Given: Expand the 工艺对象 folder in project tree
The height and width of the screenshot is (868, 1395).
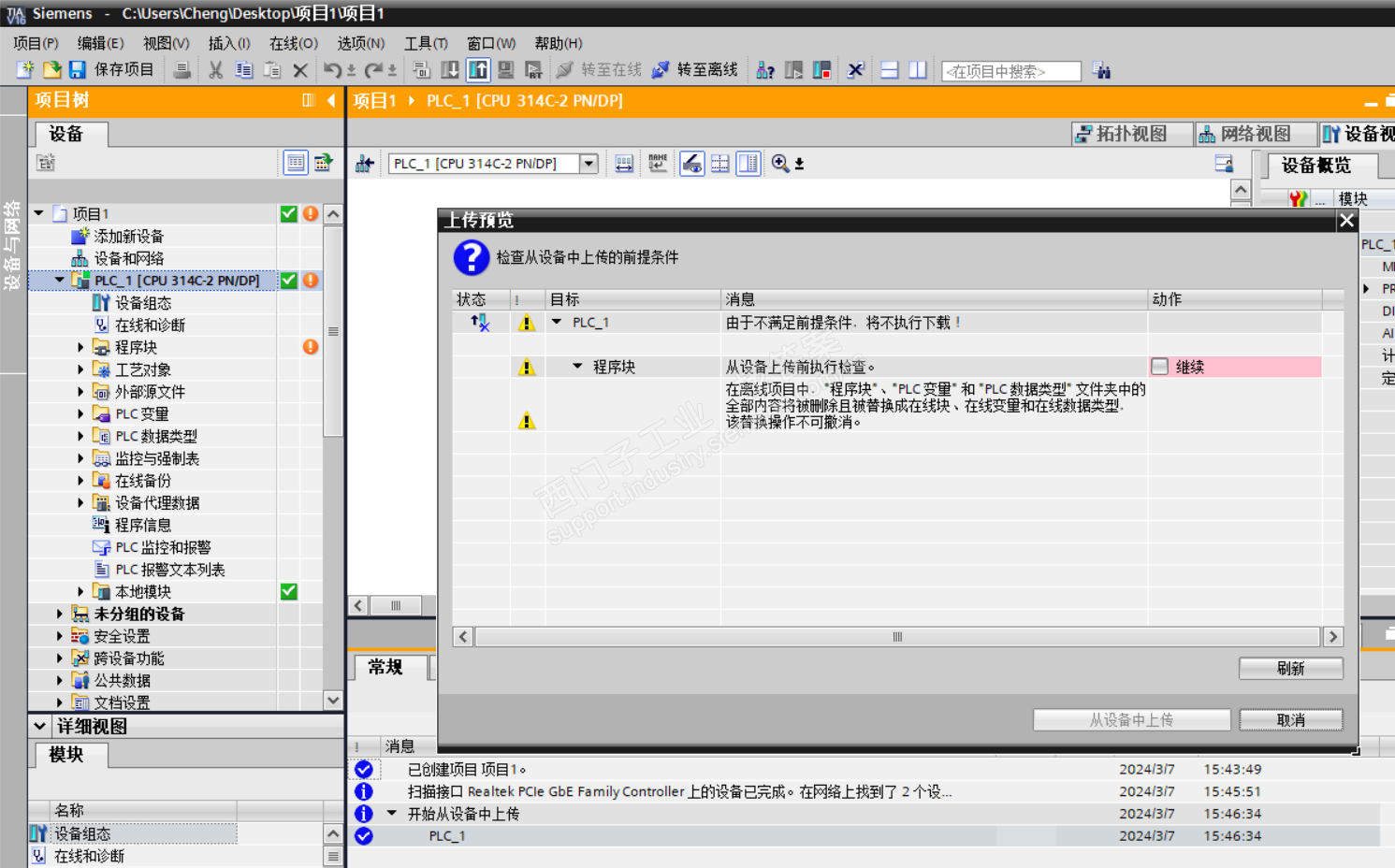Looking at the screenshot, I should [80, 369].
